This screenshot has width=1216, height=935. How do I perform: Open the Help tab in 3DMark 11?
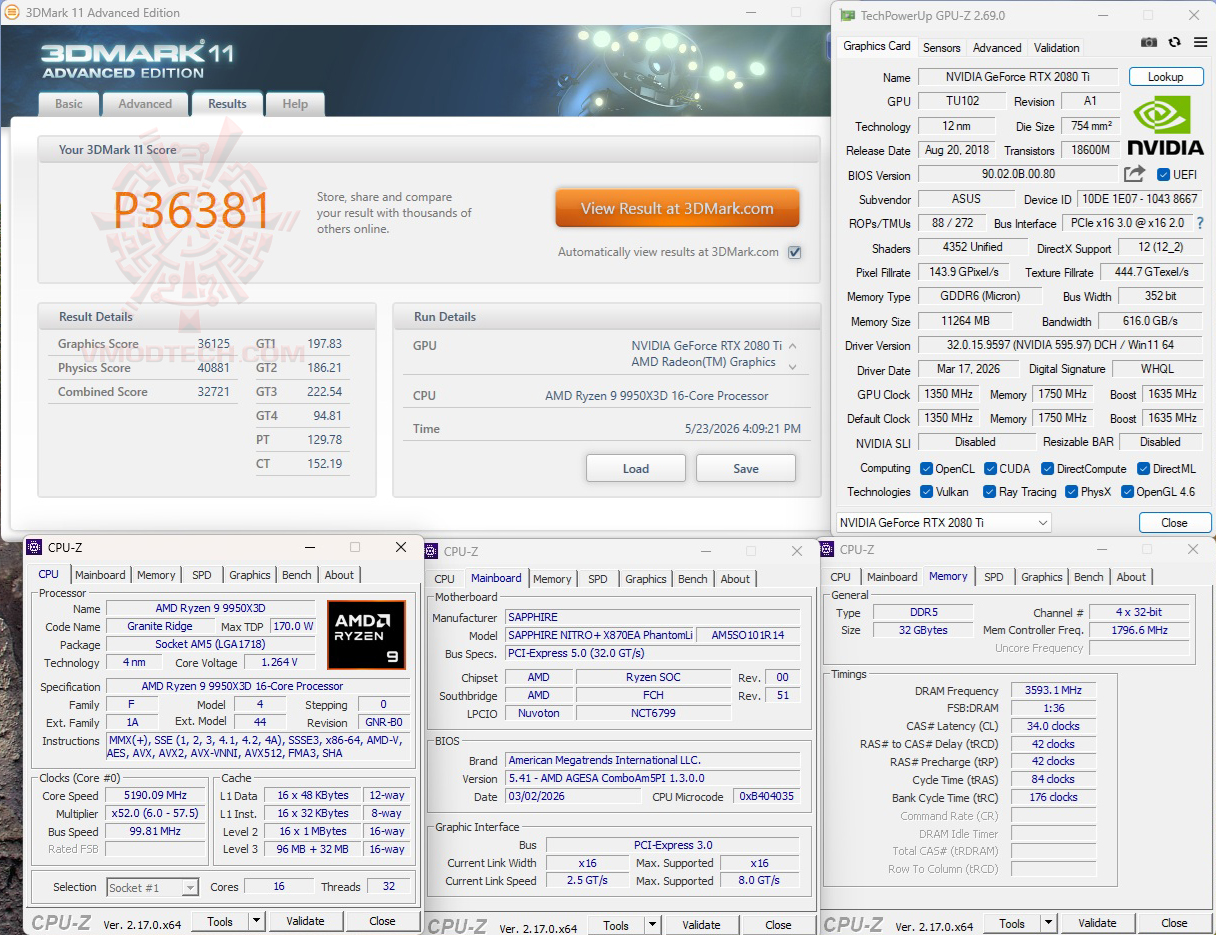[295, 104]
